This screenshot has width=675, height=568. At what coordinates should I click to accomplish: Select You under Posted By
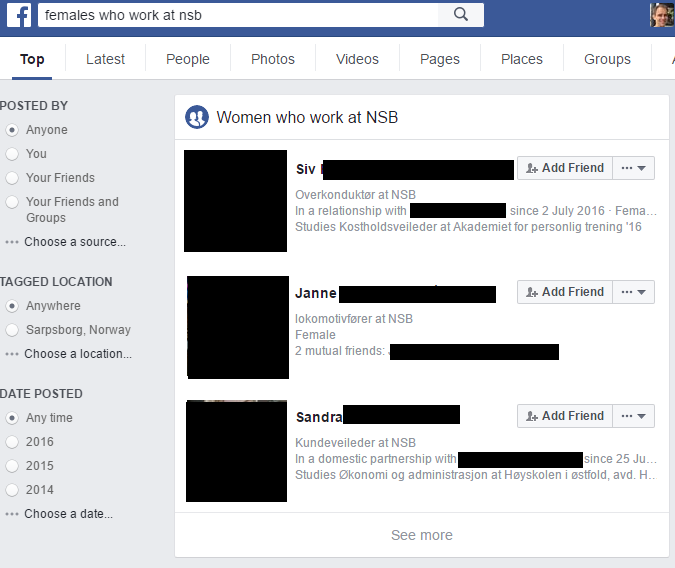pos(12,154)
